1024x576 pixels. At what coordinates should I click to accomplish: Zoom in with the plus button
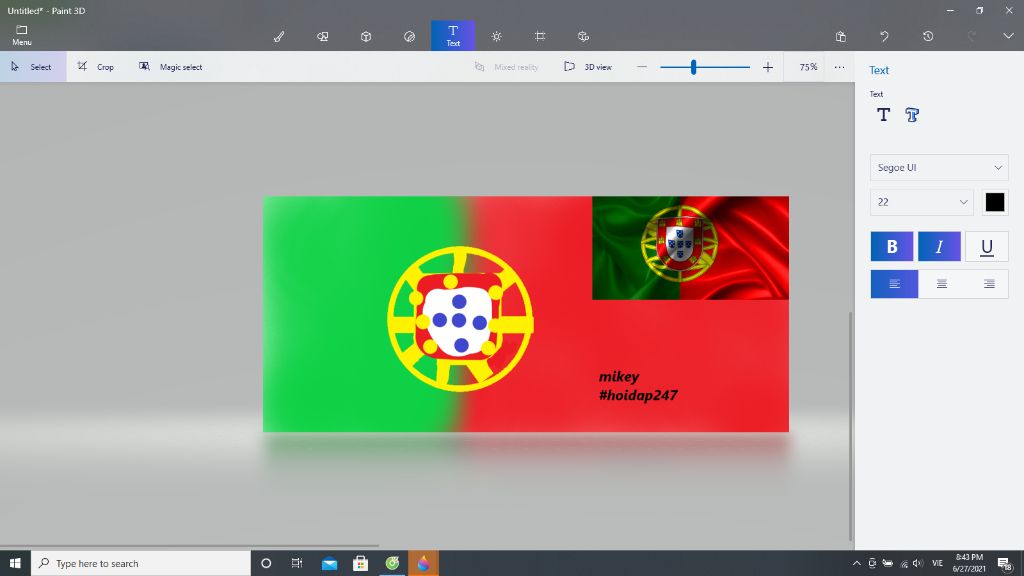coord(768,67)
